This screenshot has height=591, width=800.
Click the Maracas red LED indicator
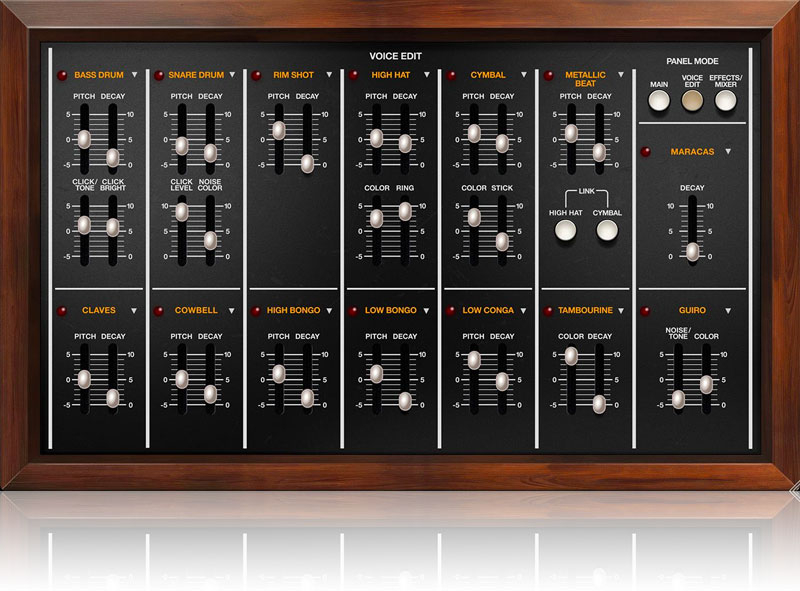[647, 152]
